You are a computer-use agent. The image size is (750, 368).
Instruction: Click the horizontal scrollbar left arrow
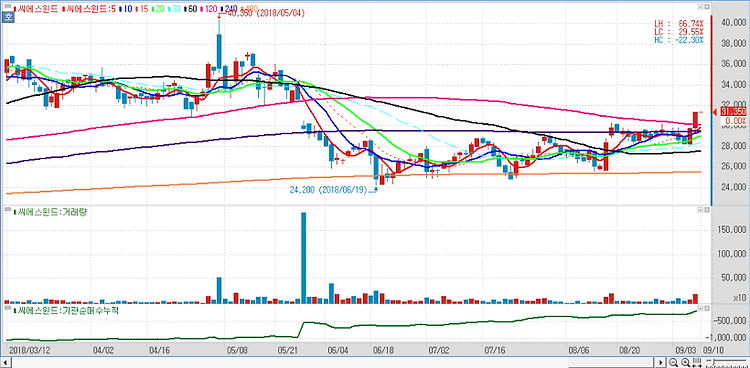point(5,362)
